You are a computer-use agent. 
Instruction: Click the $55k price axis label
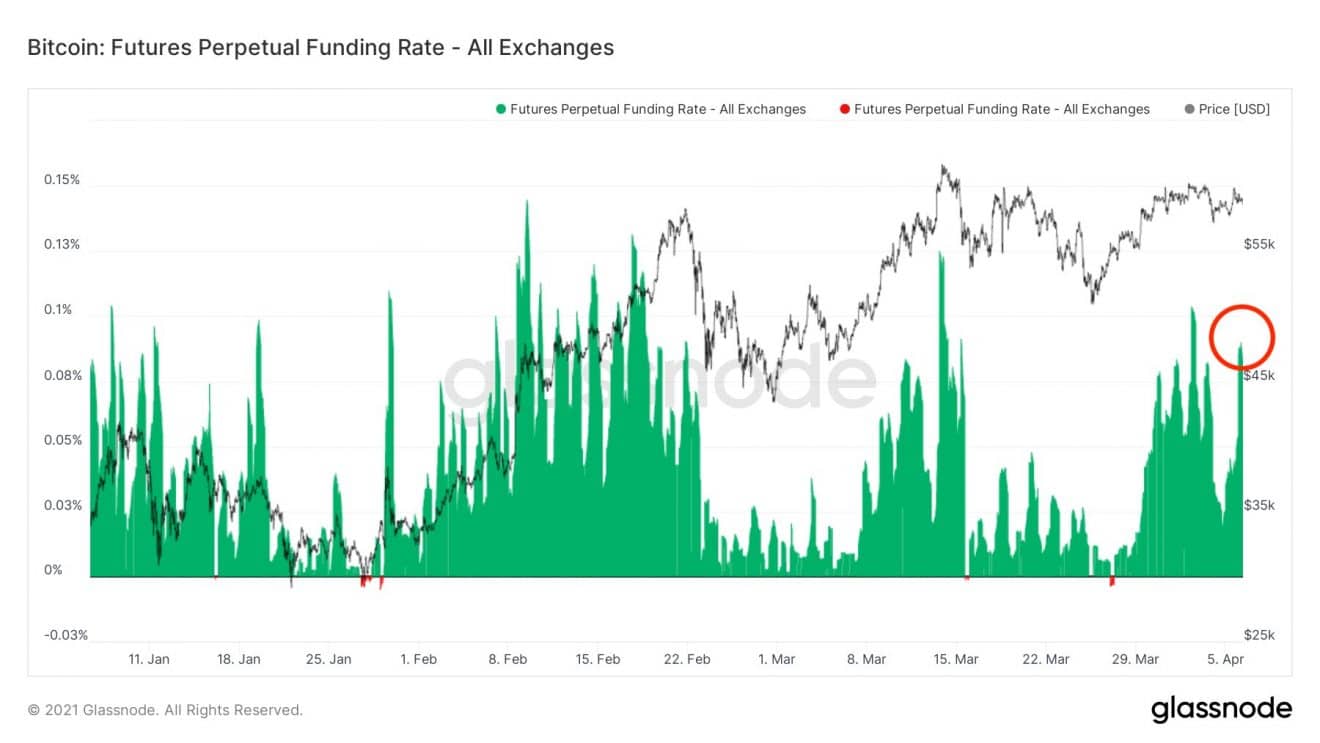[x=1259, y=244]
